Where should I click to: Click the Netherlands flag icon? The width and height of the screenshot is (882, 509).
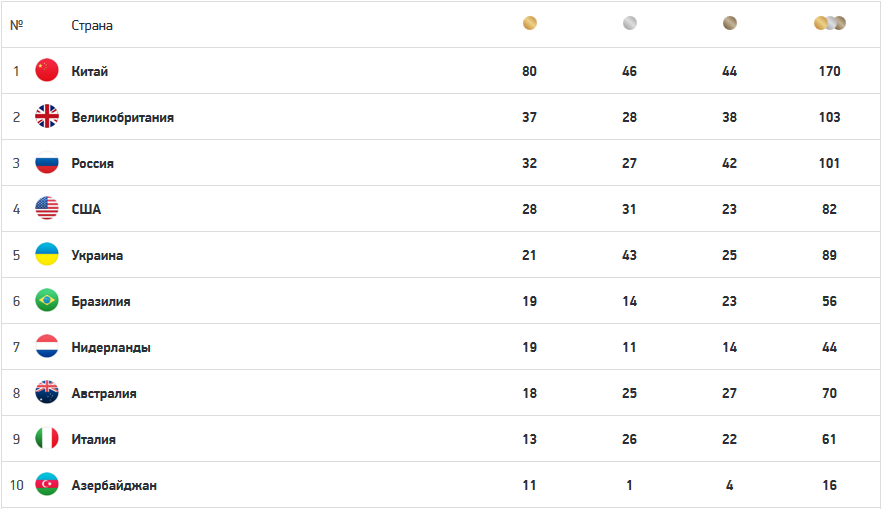pos(47,347)
